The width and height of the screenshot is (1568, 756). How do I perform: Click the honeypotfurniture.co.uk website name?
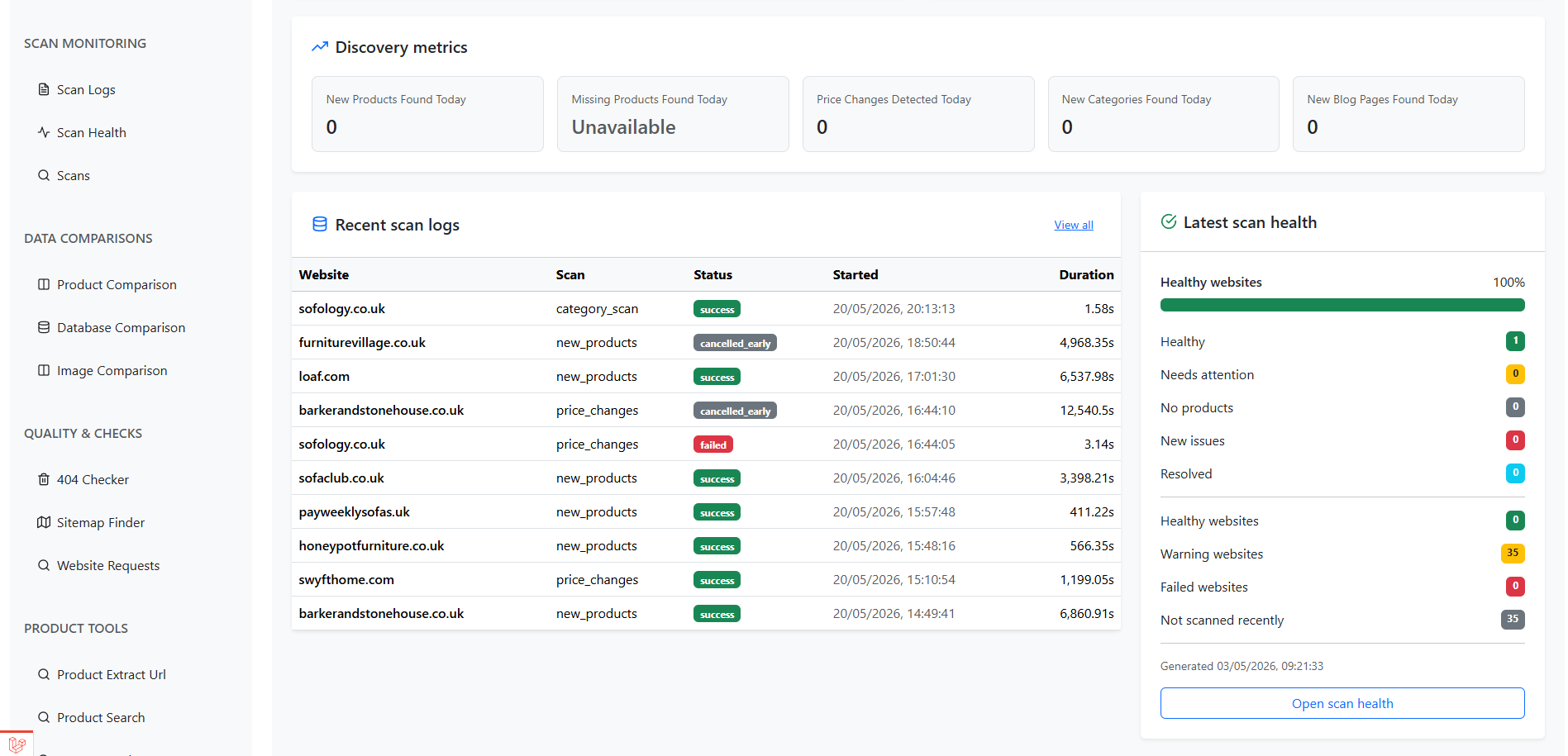click(371, 545)
